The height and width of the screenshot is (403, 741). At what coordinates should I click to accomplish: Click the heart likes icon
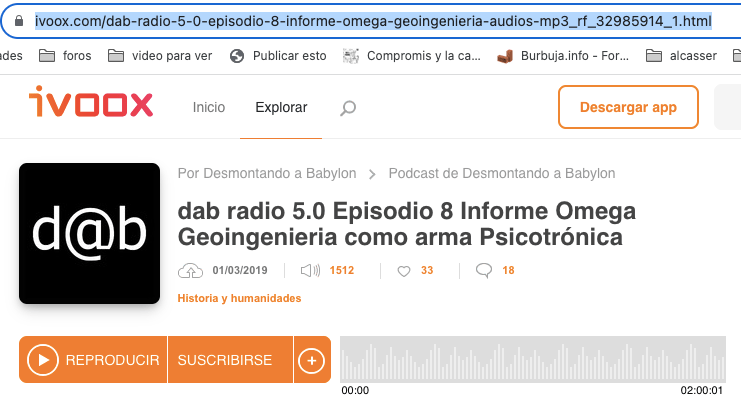tap(404, 270)
